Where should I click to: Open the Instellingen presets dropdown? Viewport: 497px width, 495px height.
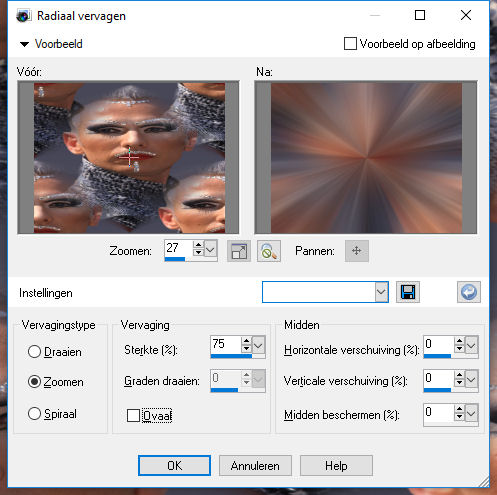pos(381,292)
